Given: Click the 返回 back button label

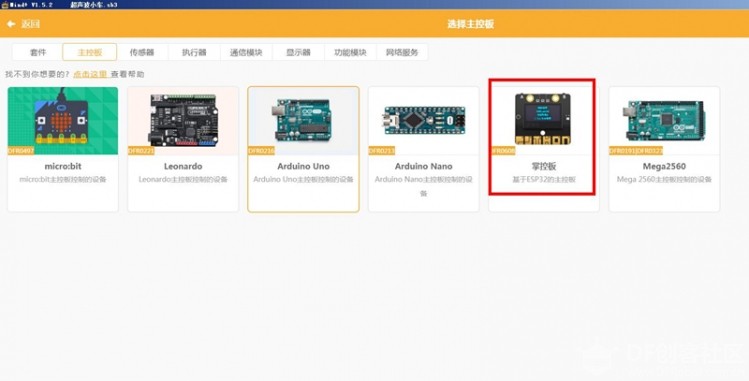Looking at the screenshot, I should [x=31, y=24].
